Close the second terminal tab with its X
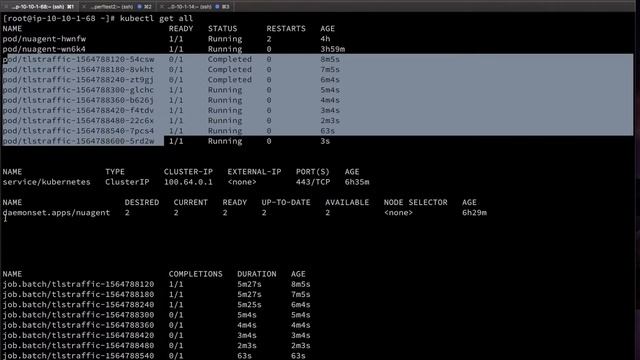The image size is (640, 360). tap(84, 7)
